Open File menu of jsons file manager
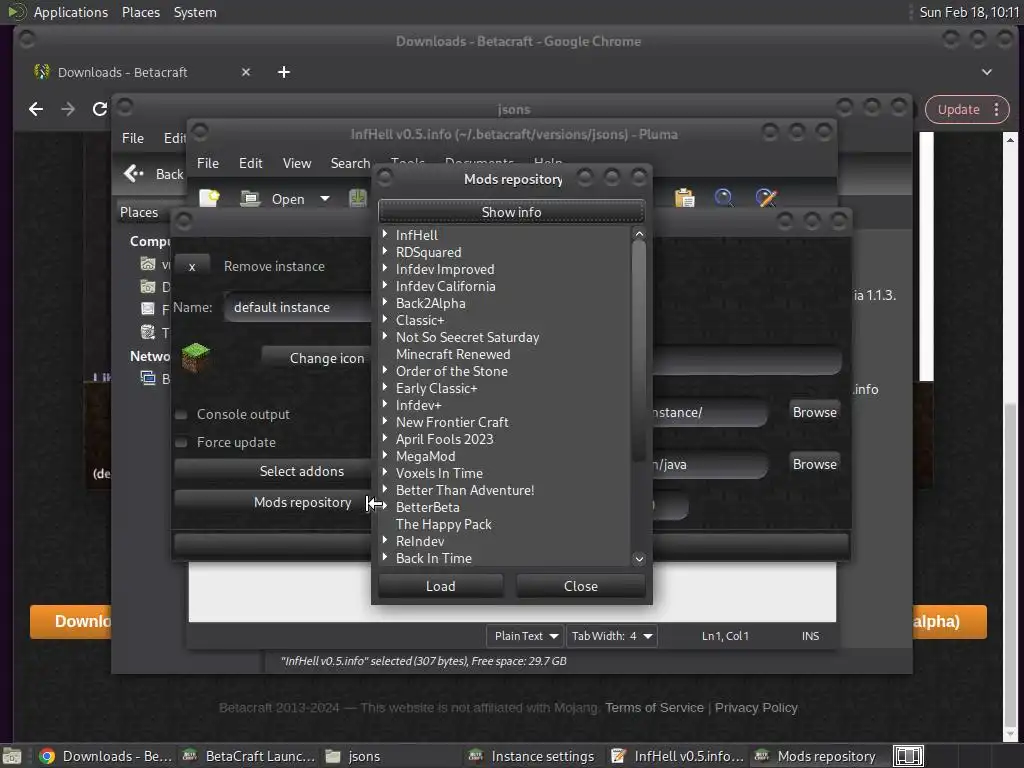 (x=133, y=138)
